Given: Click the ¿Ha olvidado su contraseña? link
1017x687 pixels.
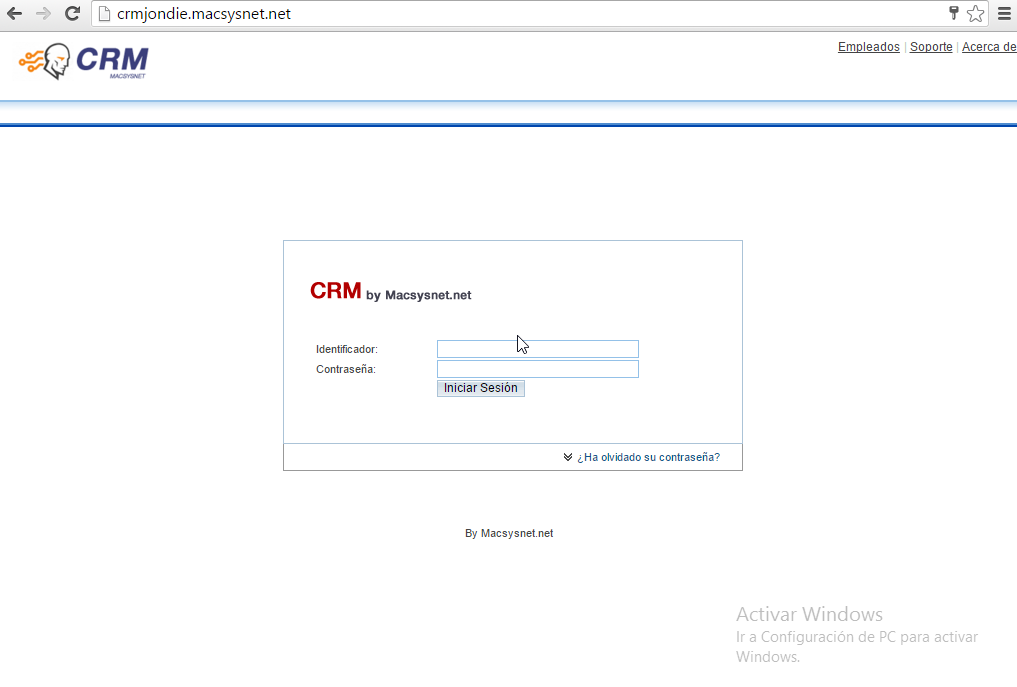Looking at the screenshot, I should point(648,457).
